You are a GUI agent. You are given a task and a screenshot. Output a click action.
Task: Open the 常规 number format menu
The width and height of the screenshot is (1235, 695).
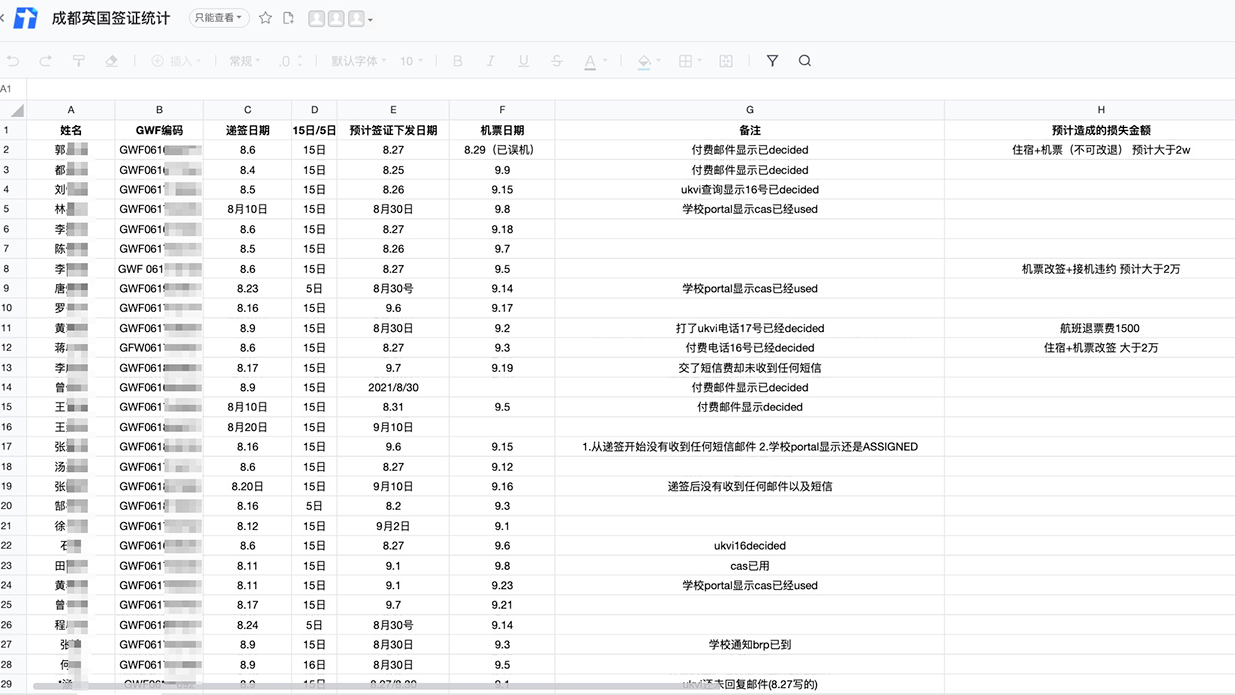(245, 61)
